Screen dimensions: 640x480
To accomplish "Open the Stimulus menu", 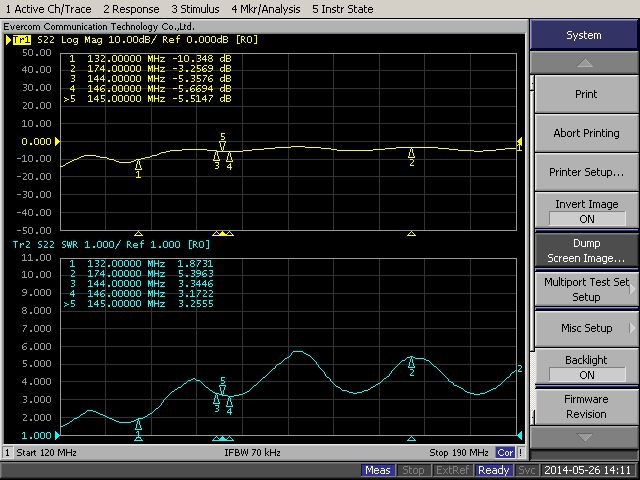I will coord(195,9).
